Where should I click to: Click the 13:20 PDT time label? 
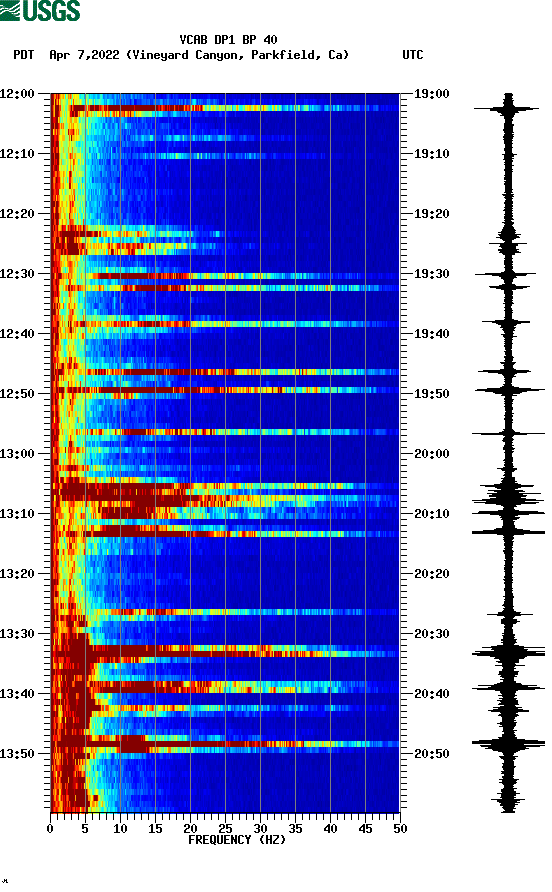click(17, 573)
